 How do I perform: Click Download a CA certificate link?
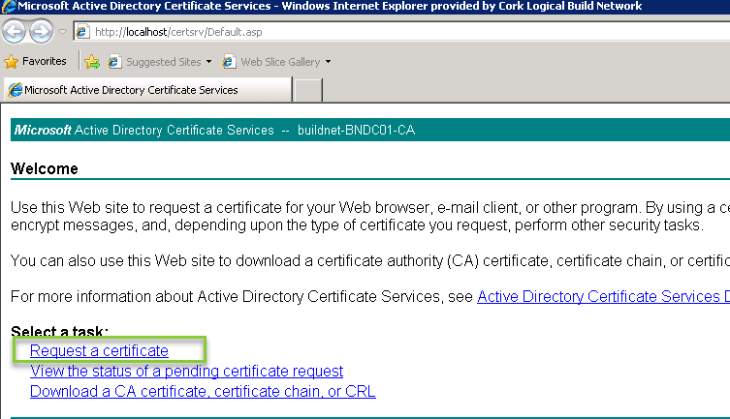point(202,391)
